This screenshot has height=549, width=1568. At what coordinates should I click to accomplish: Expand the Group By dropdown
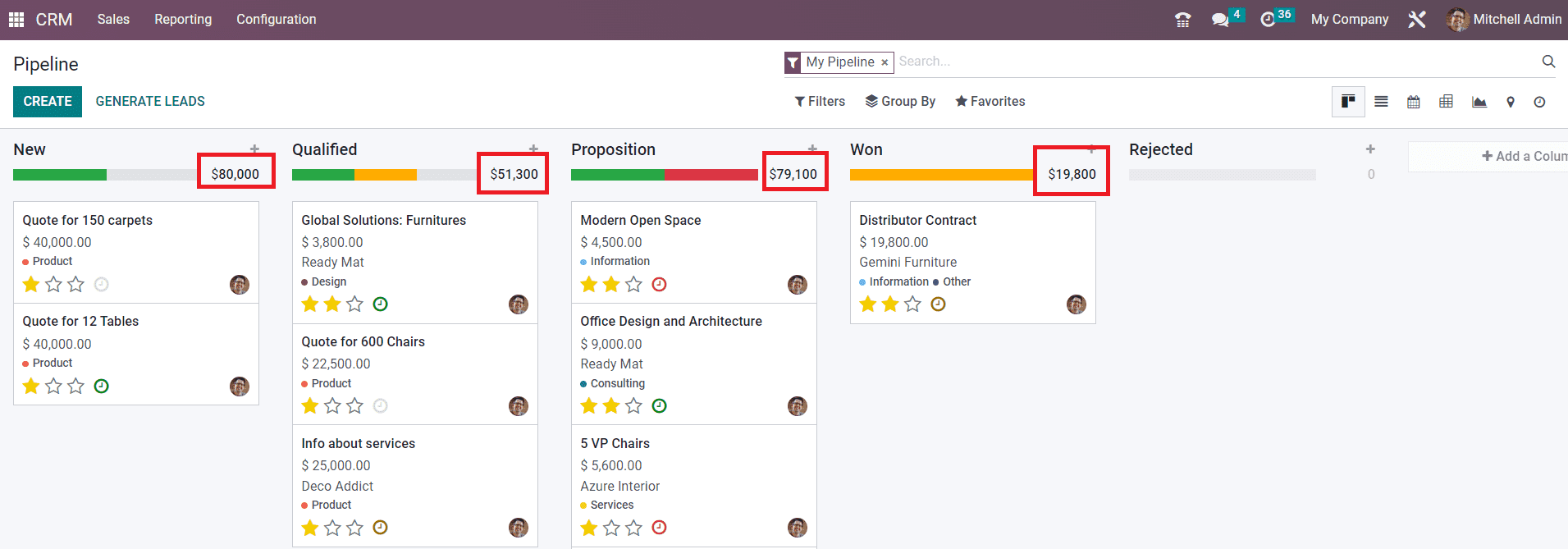click(900, 102)
